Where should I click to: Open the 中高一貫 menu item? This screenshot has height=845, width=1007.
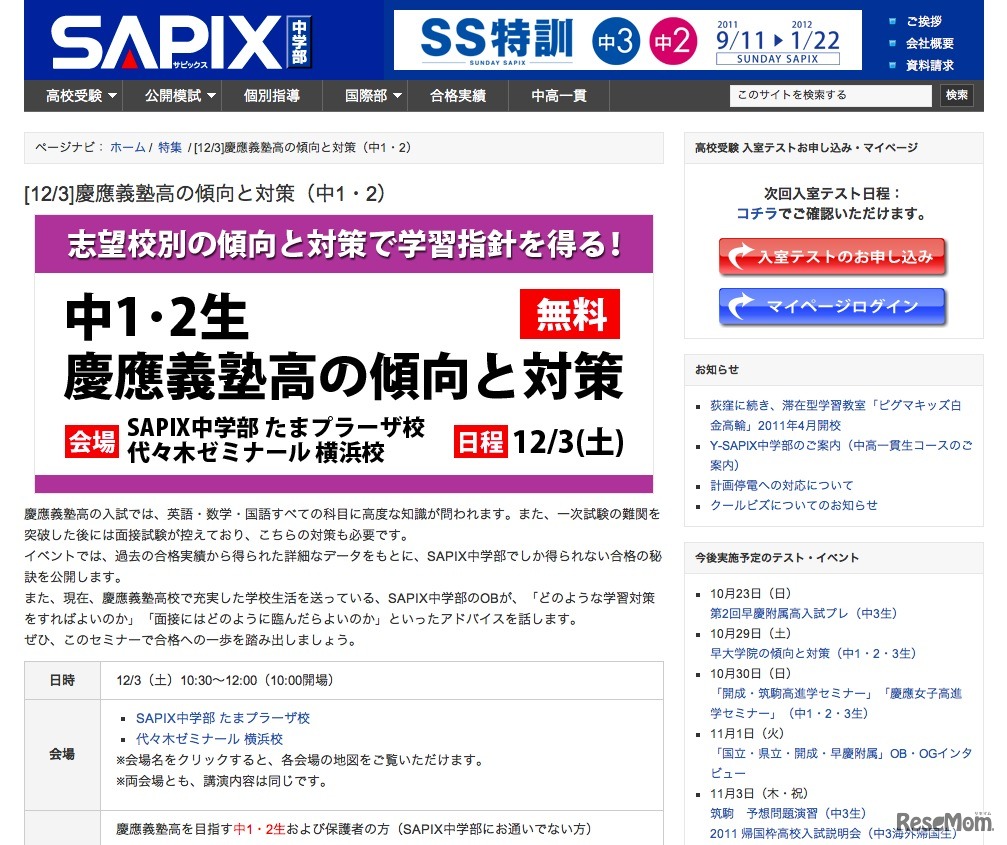point(559,96)
